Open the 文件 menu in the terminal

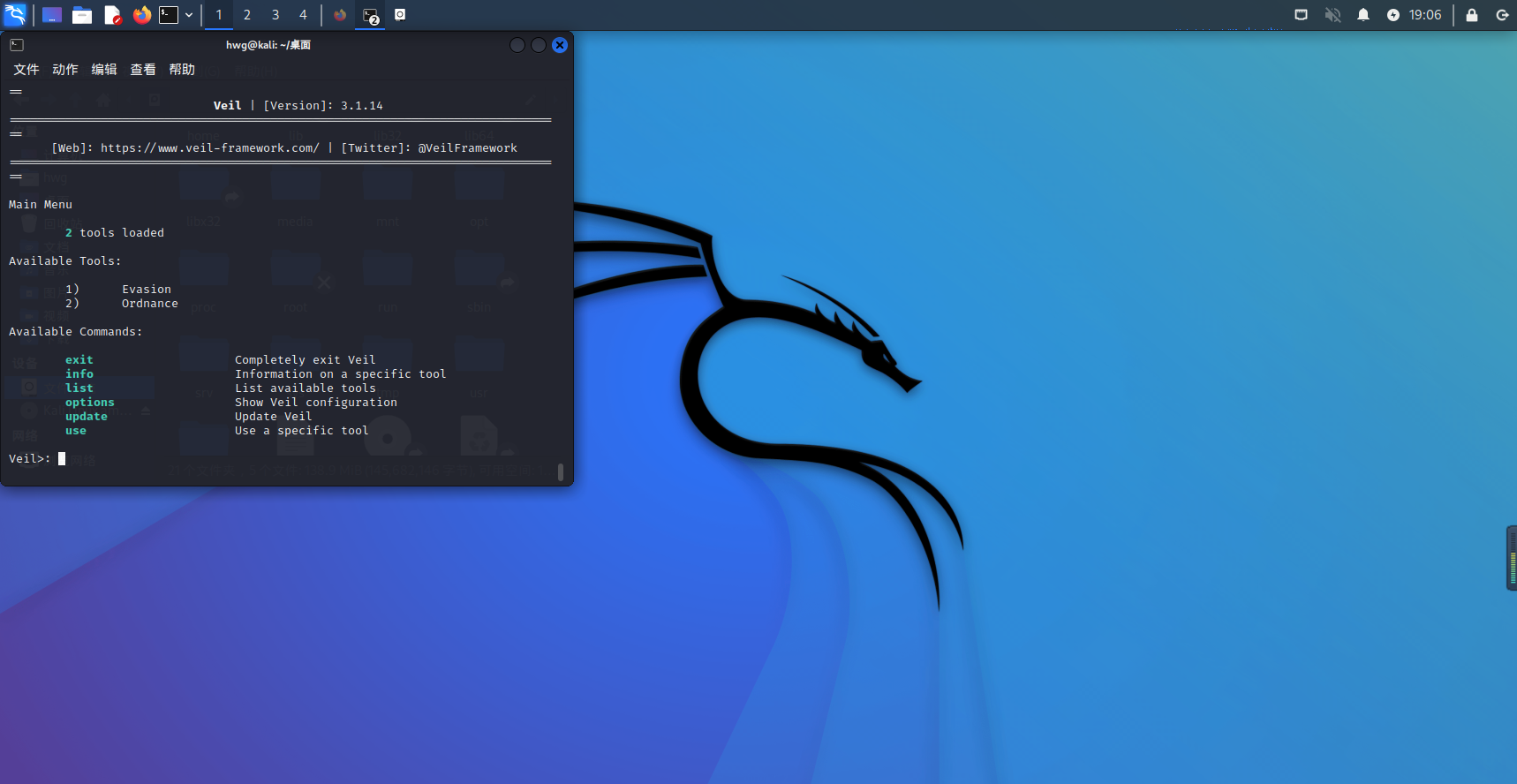(26, 70)
